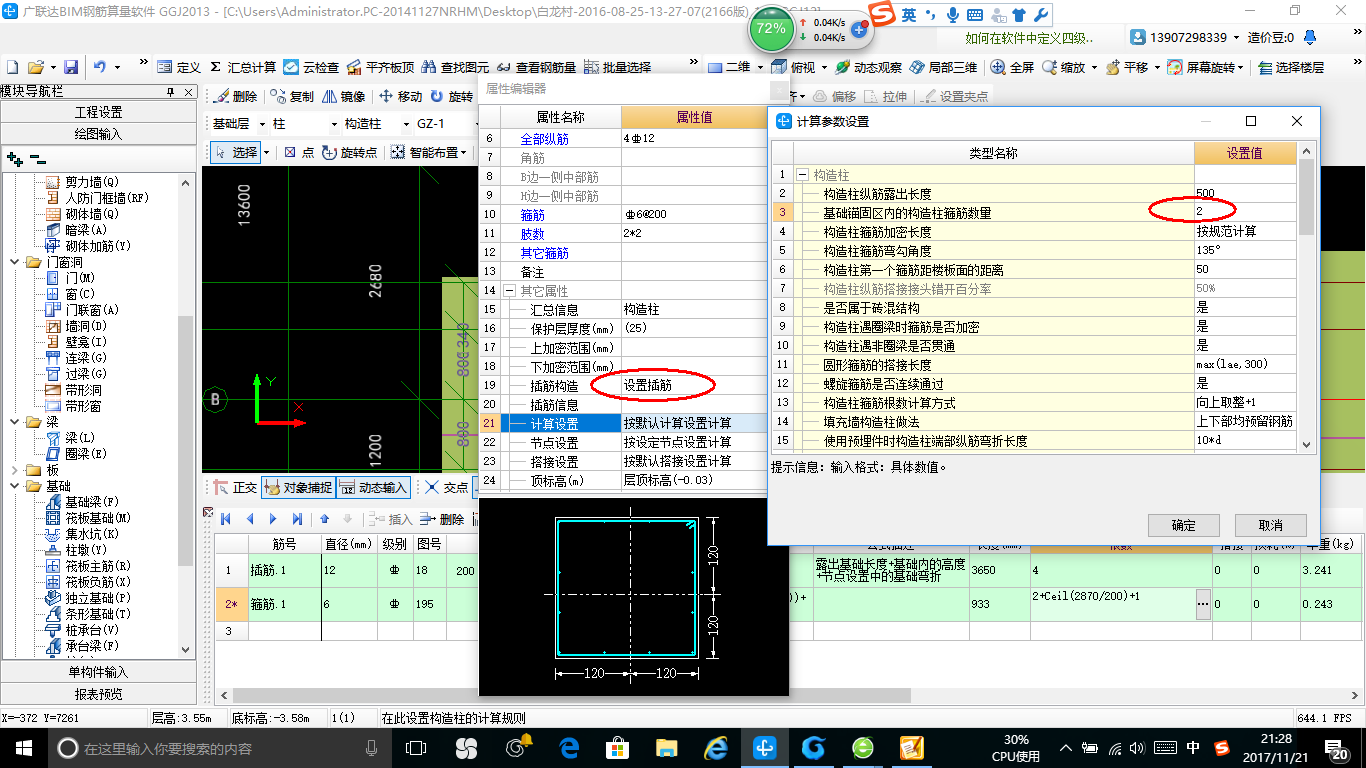Open 查找图元 find element tool
Viewport: 1366px width, 768px height.
click(x=456, y=67)
